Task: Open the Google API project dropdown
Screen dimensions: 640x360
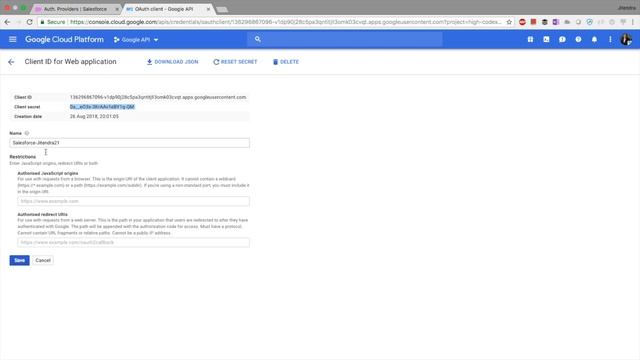Action: coord(136,40)
